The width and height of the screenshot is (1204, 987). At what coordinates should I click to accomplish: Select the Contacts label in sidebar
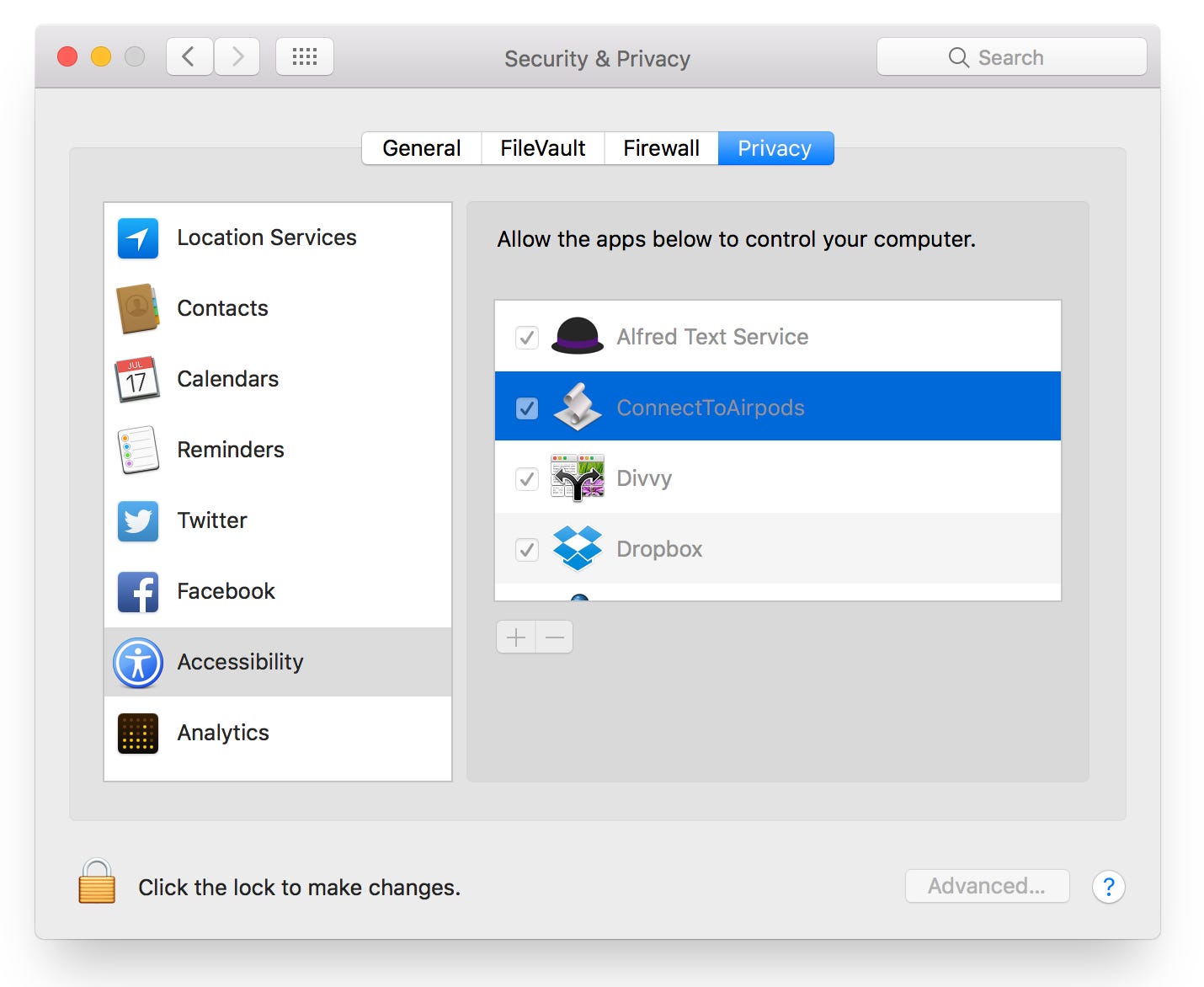tap(223, 308)
